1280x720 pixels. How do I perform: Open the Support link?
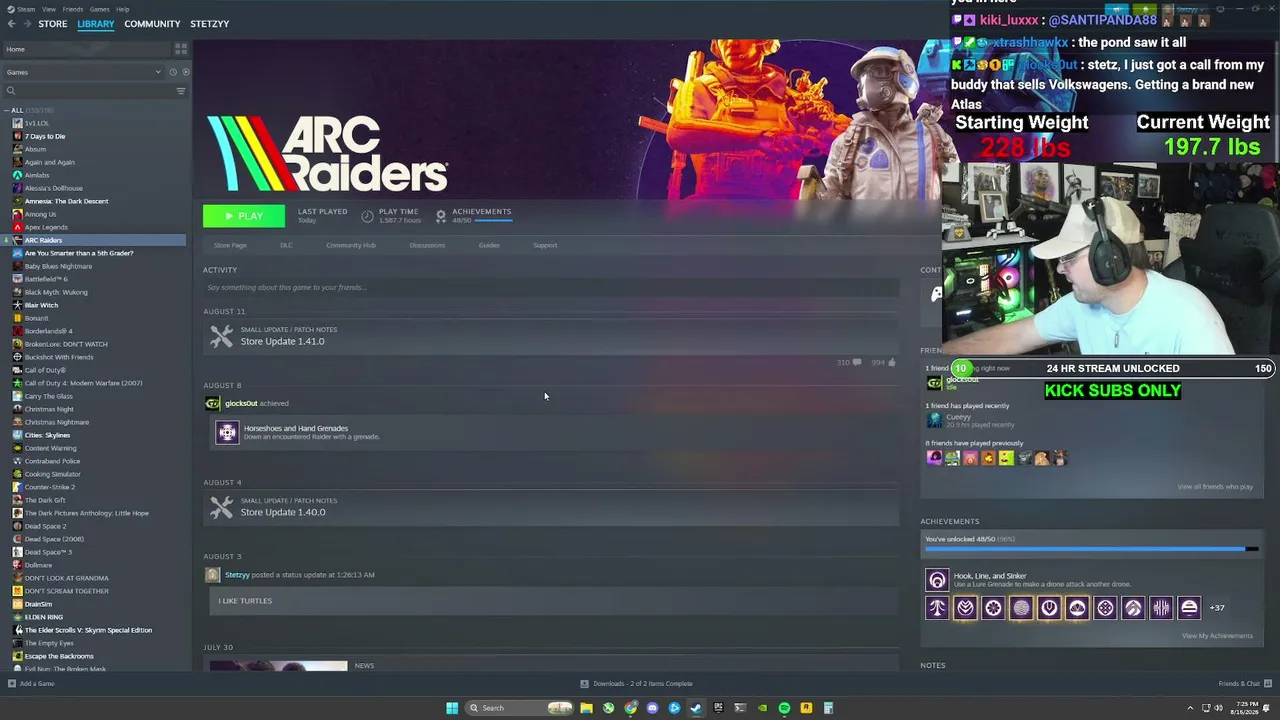point(545,245)
